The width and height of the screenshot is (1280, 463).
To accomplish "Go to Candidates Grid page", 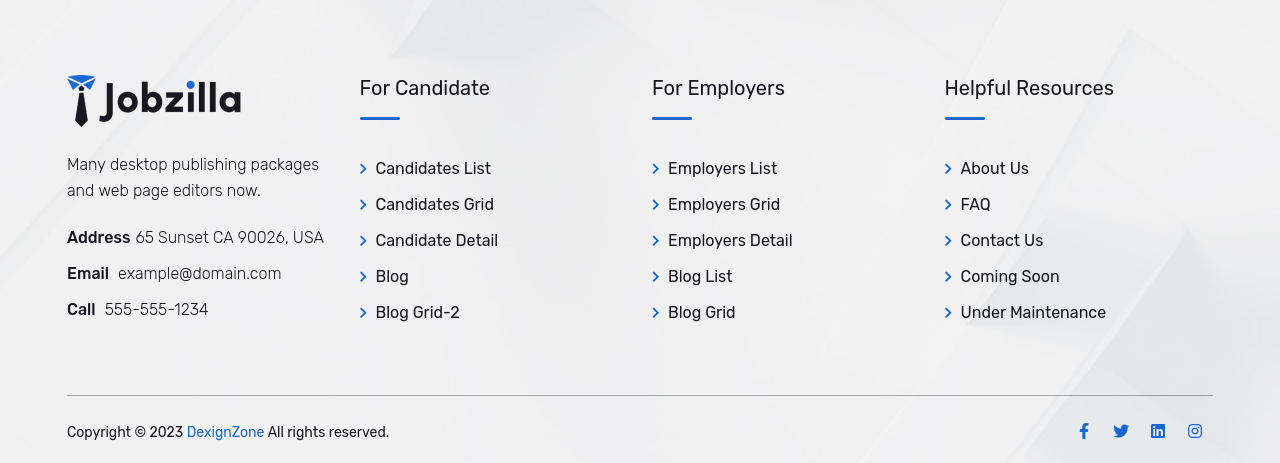I will (434, 205).
